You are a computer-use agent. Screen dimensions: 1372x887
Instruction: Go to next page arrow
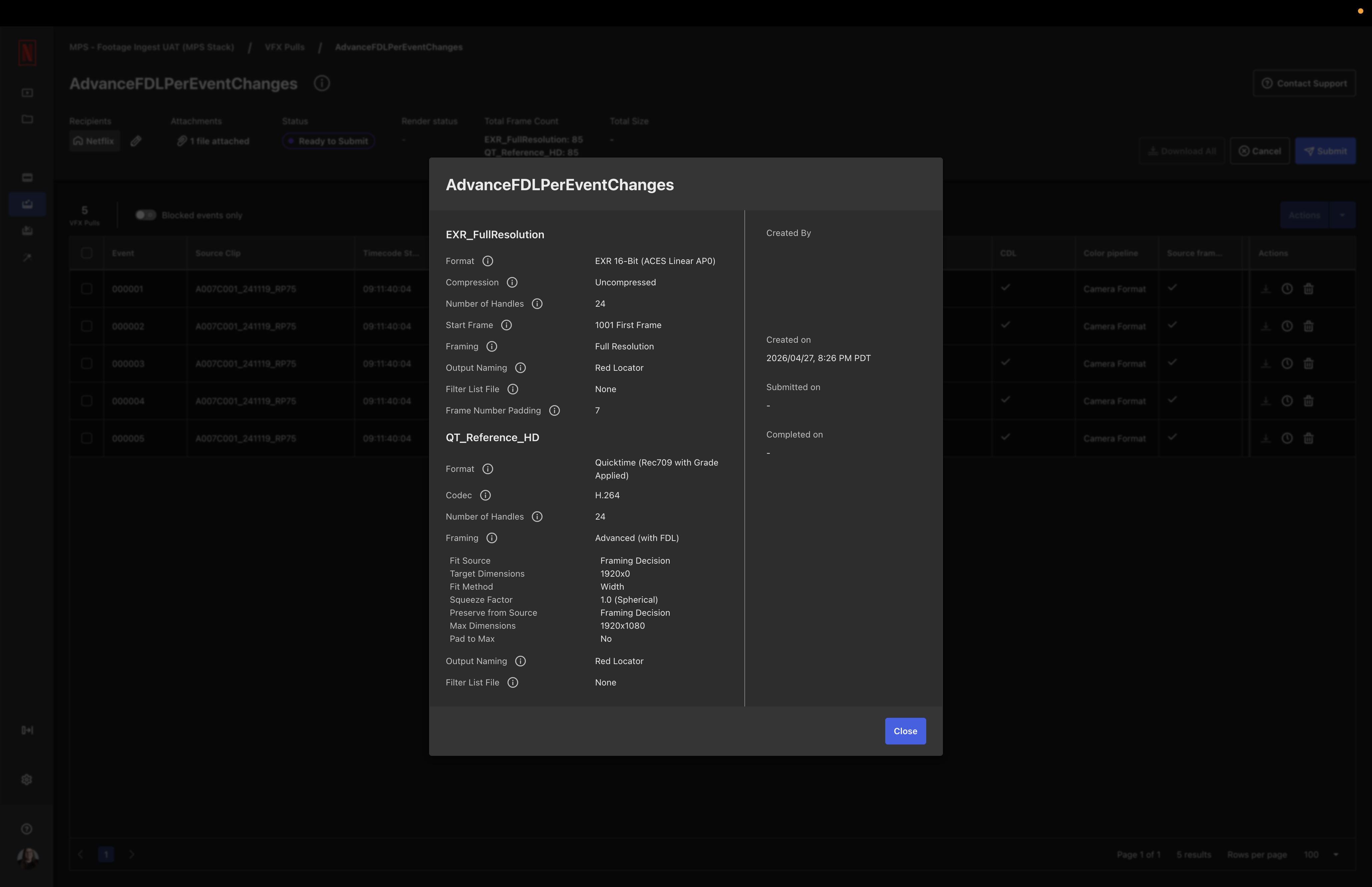(132, 854)
